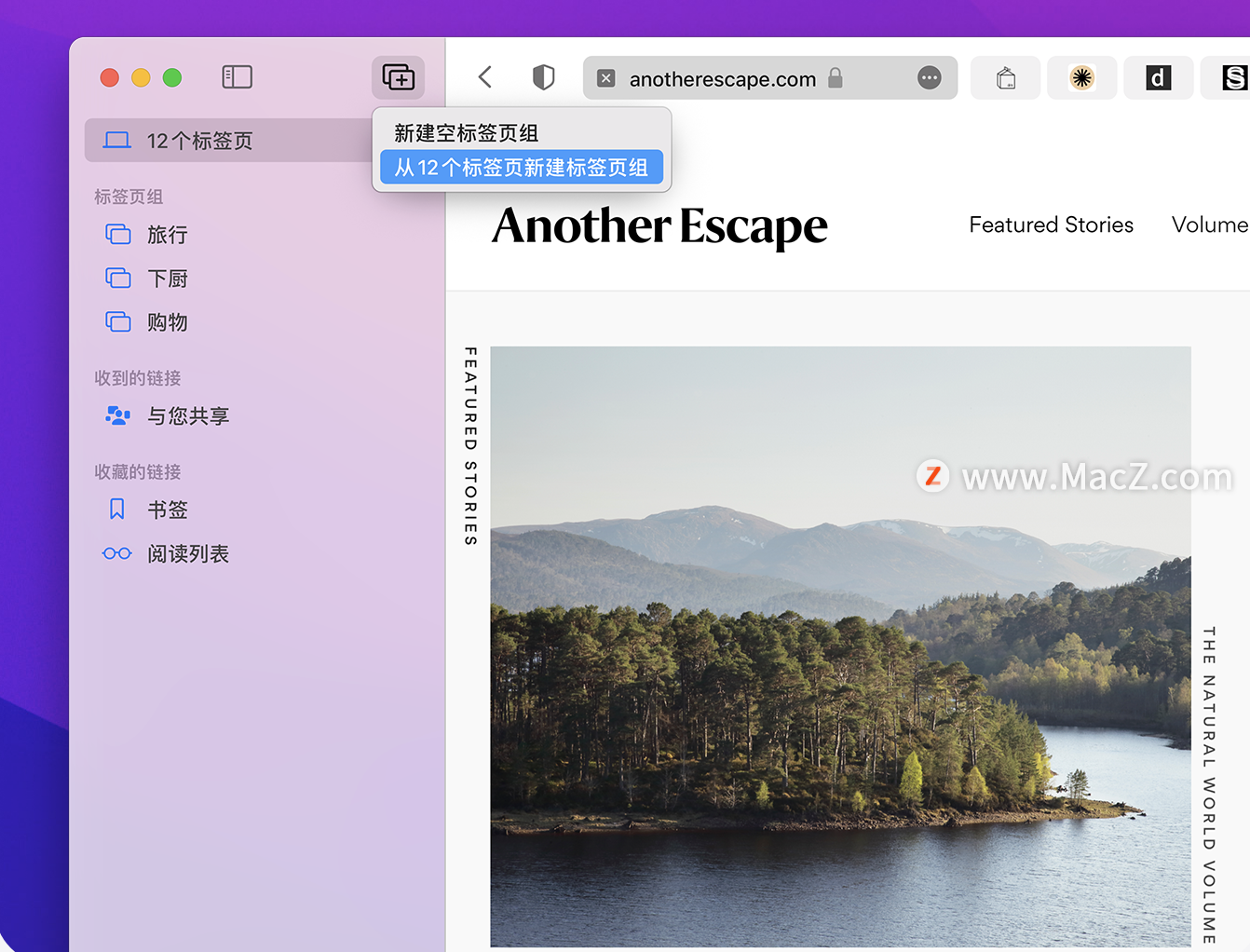The width and height of the screenshot is (1250, 952).
Task: Select 从12个标签页新建标签页组 menu item
Action: [522, 168]
